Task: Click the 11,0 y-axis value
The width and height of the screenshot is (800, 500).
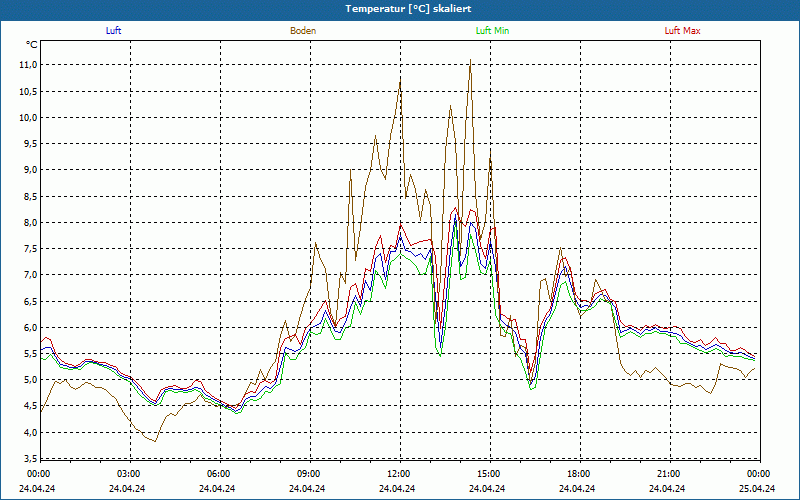Action: pos(28,65)
